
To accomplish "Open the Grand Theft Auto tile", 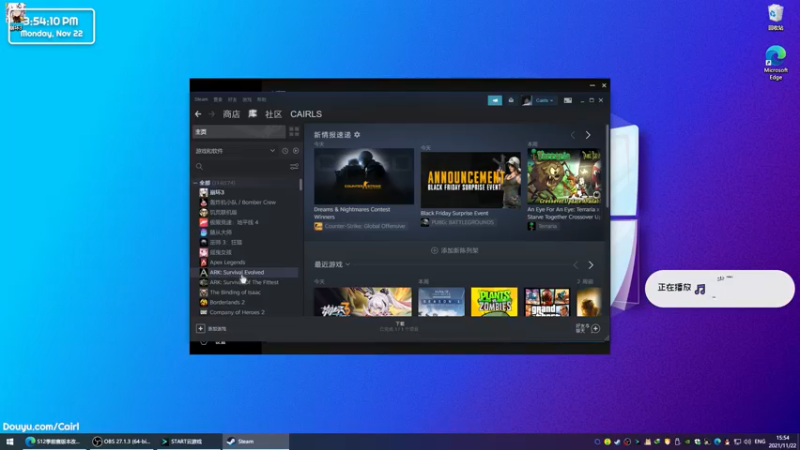I will pos(547,302).
